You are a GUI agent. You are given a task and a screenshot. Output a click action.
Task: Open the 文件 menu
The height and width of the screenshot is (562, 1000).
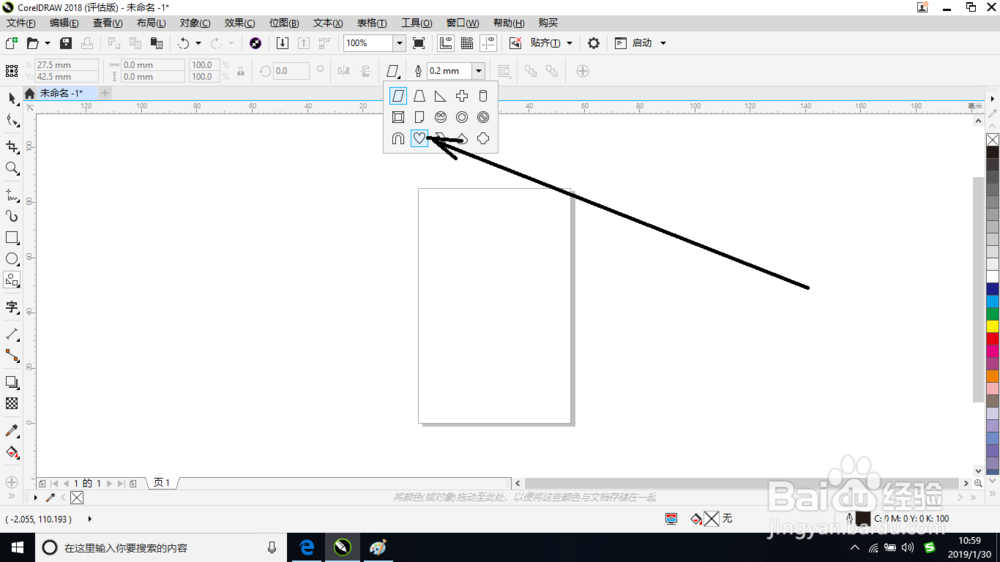[21, 23]
